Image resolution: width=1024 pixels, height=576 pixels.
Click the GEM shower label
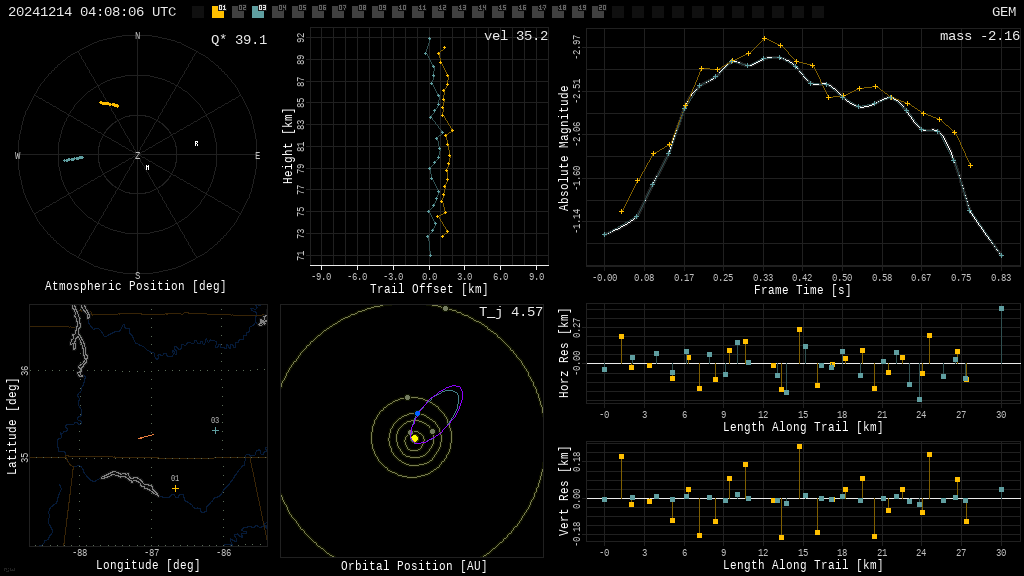1003,12
